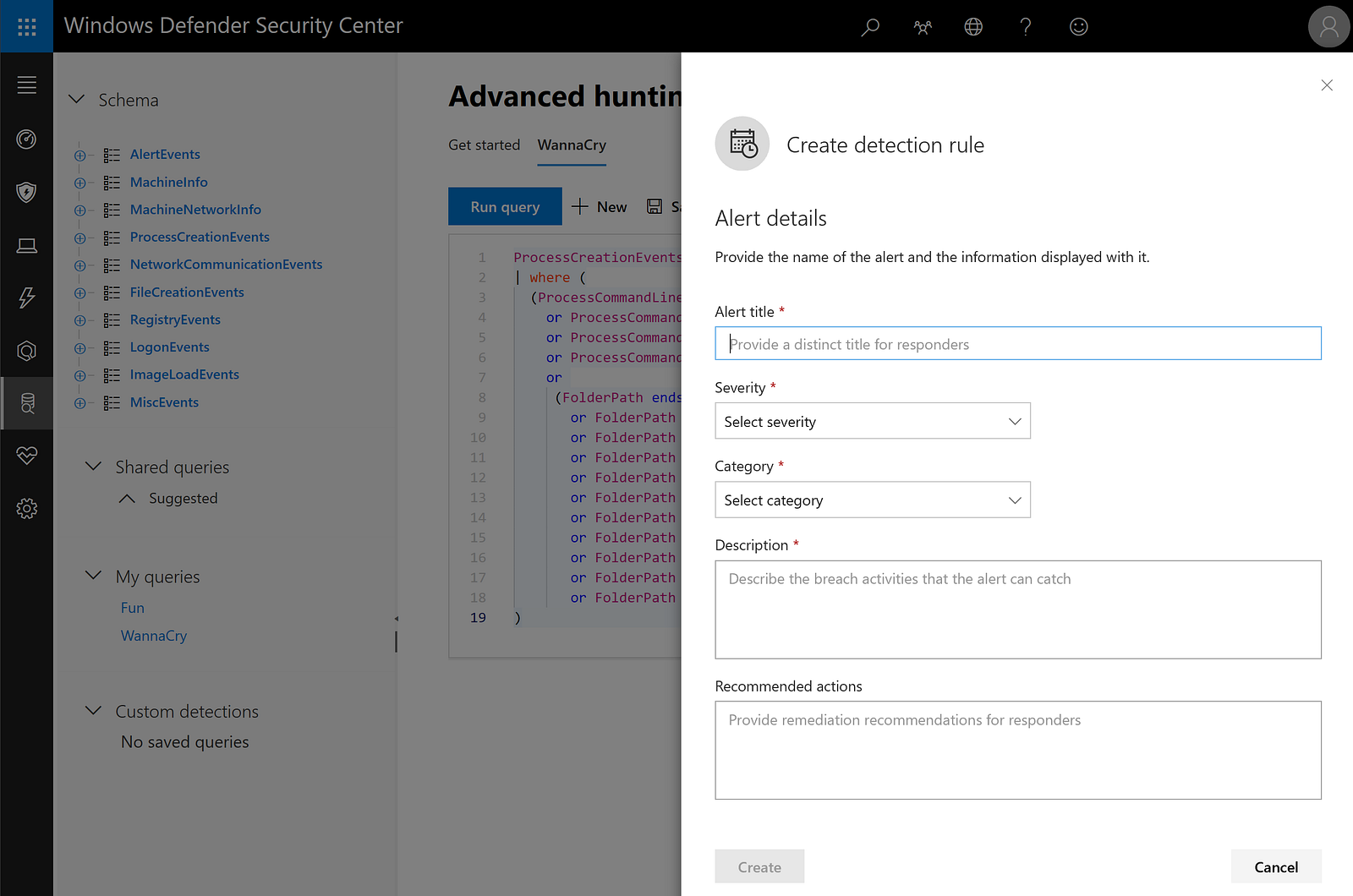Open the globe icon in the top bar

point(973,27)
